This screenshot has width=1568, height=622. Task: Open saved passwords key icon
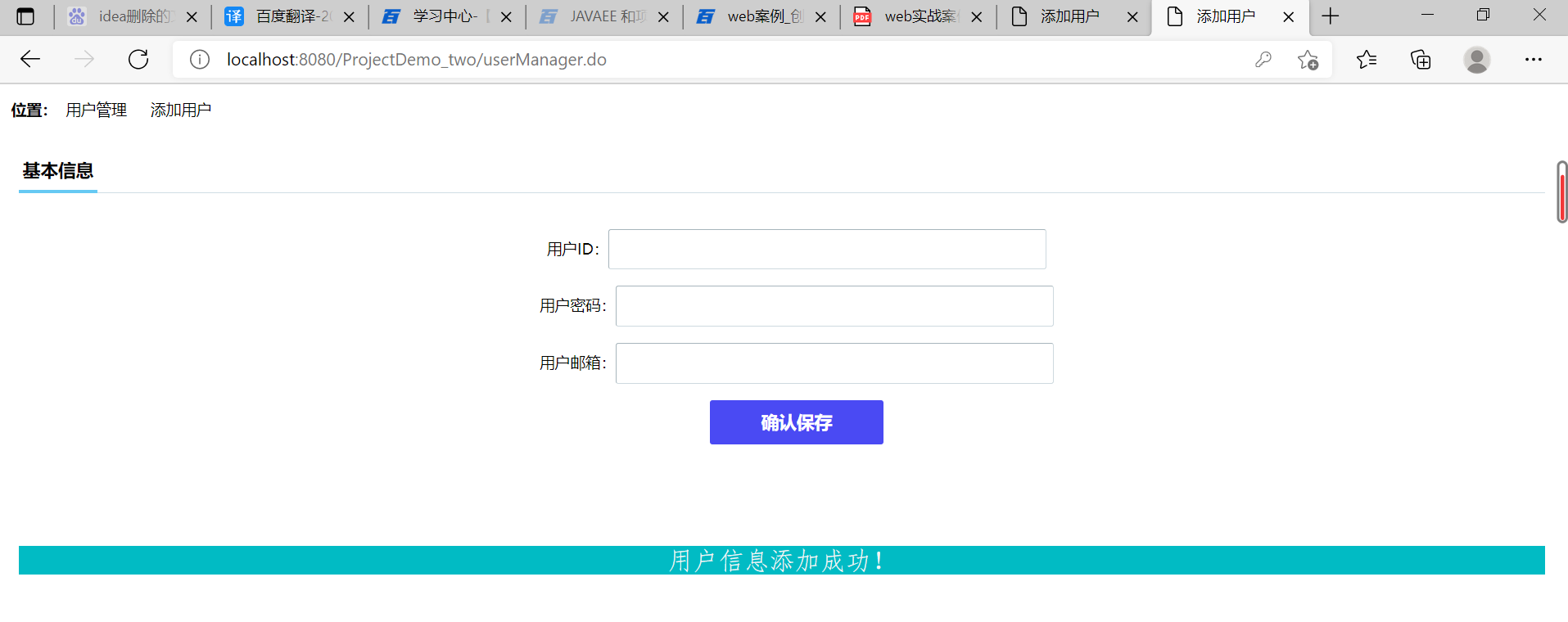point(1263,59)
